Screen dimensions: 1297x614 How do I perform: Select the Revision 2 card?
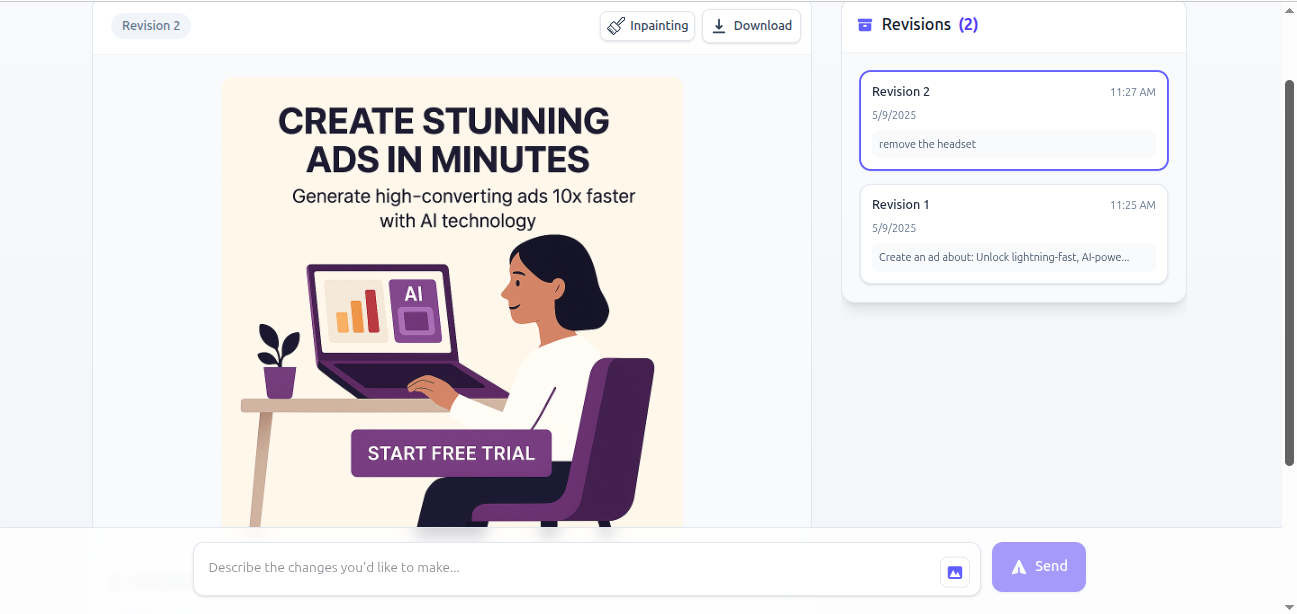click(1014, 120)
